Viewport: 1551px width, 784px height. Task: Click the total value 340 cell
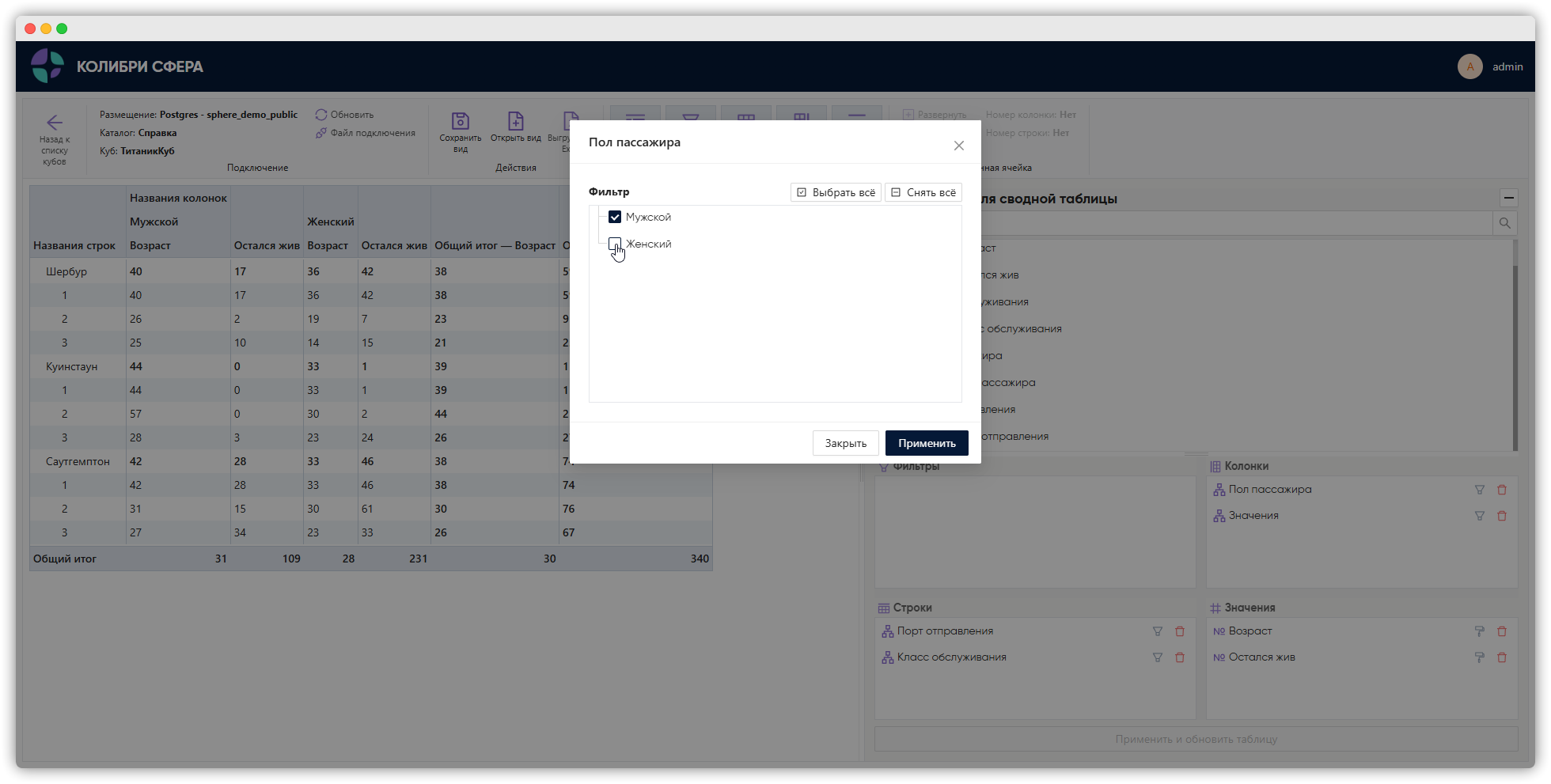(700, 559)
